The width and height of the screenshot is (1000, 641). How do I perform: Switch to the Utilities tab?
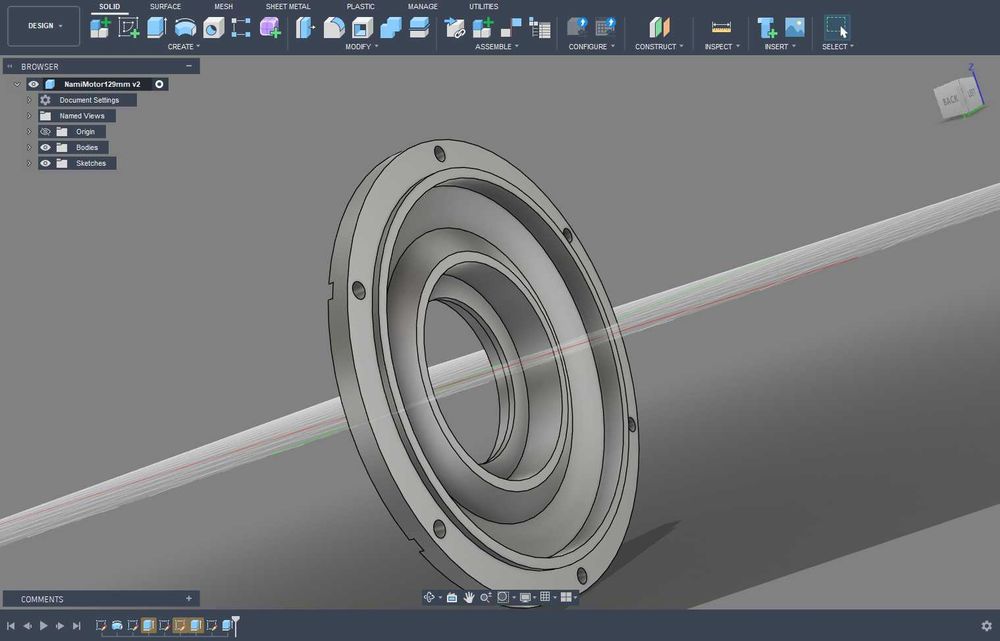[483, 6]
